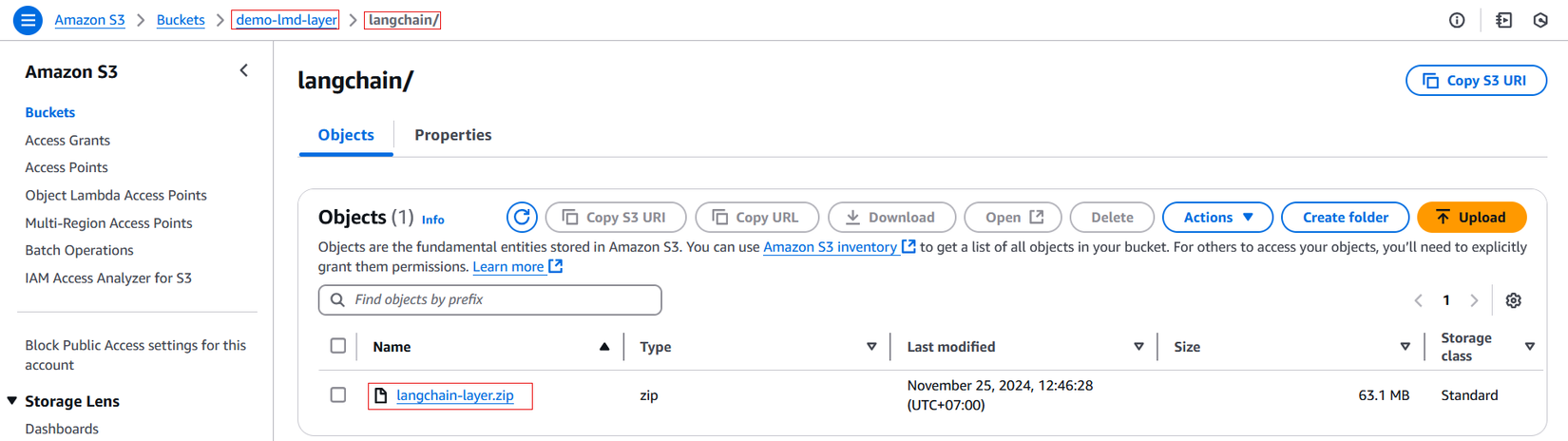
Task: Click the info icon in top bar
Action: pos(1457,20)
